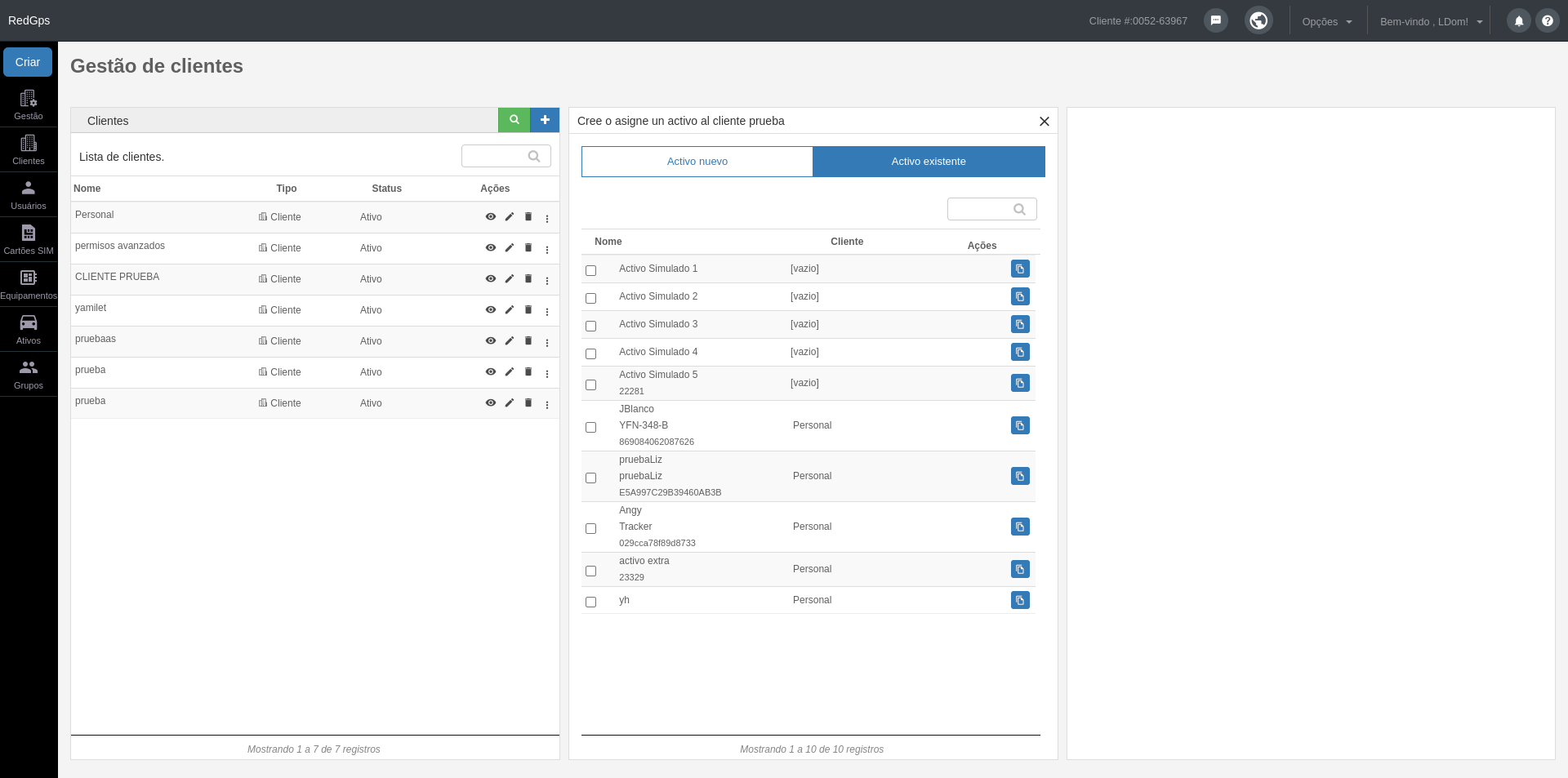Switch to the Activo existente tab
The width and height of the screenshot is (1568, 778).
tap(929, 162)
